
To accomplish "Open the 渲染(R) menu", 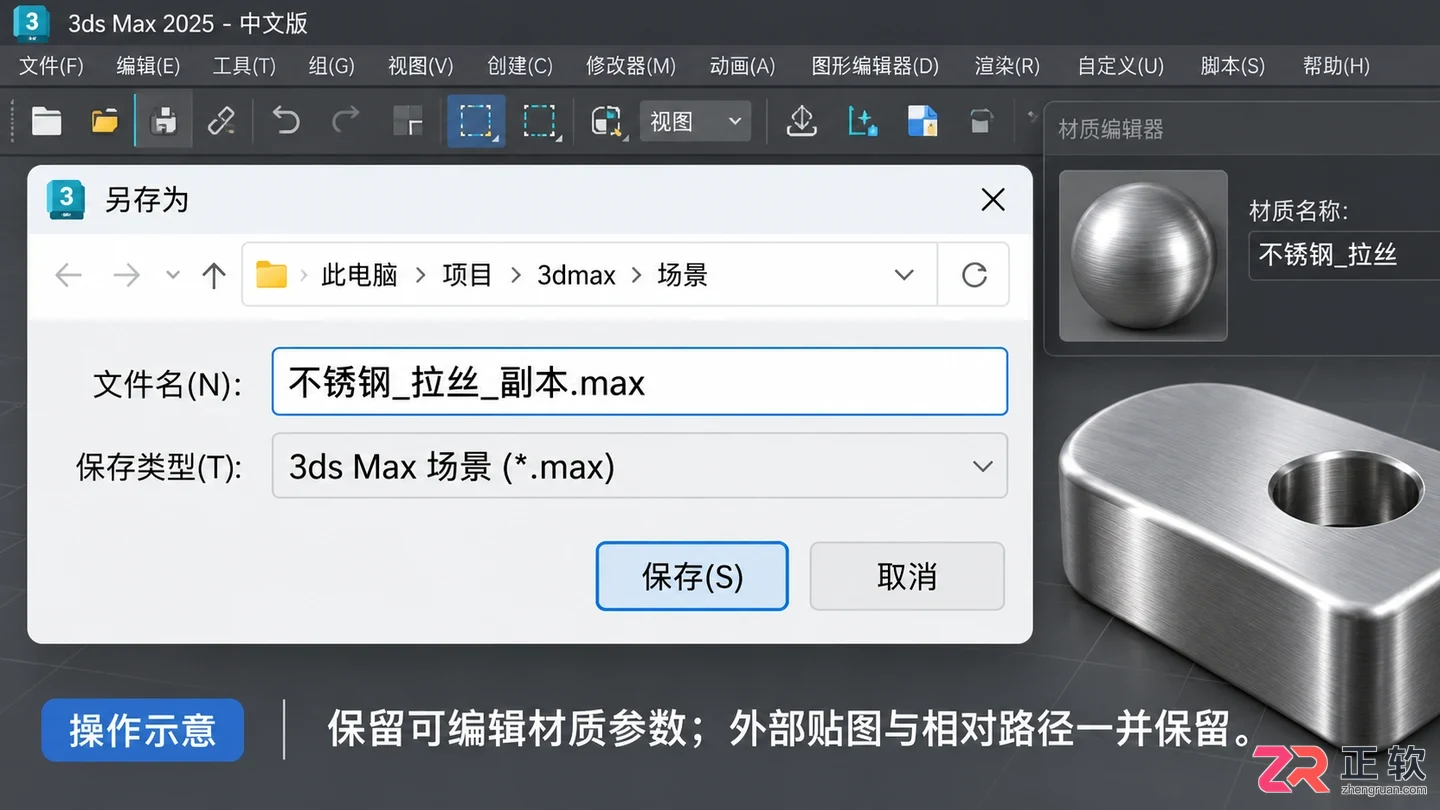I will click(x=1007, y=66).
